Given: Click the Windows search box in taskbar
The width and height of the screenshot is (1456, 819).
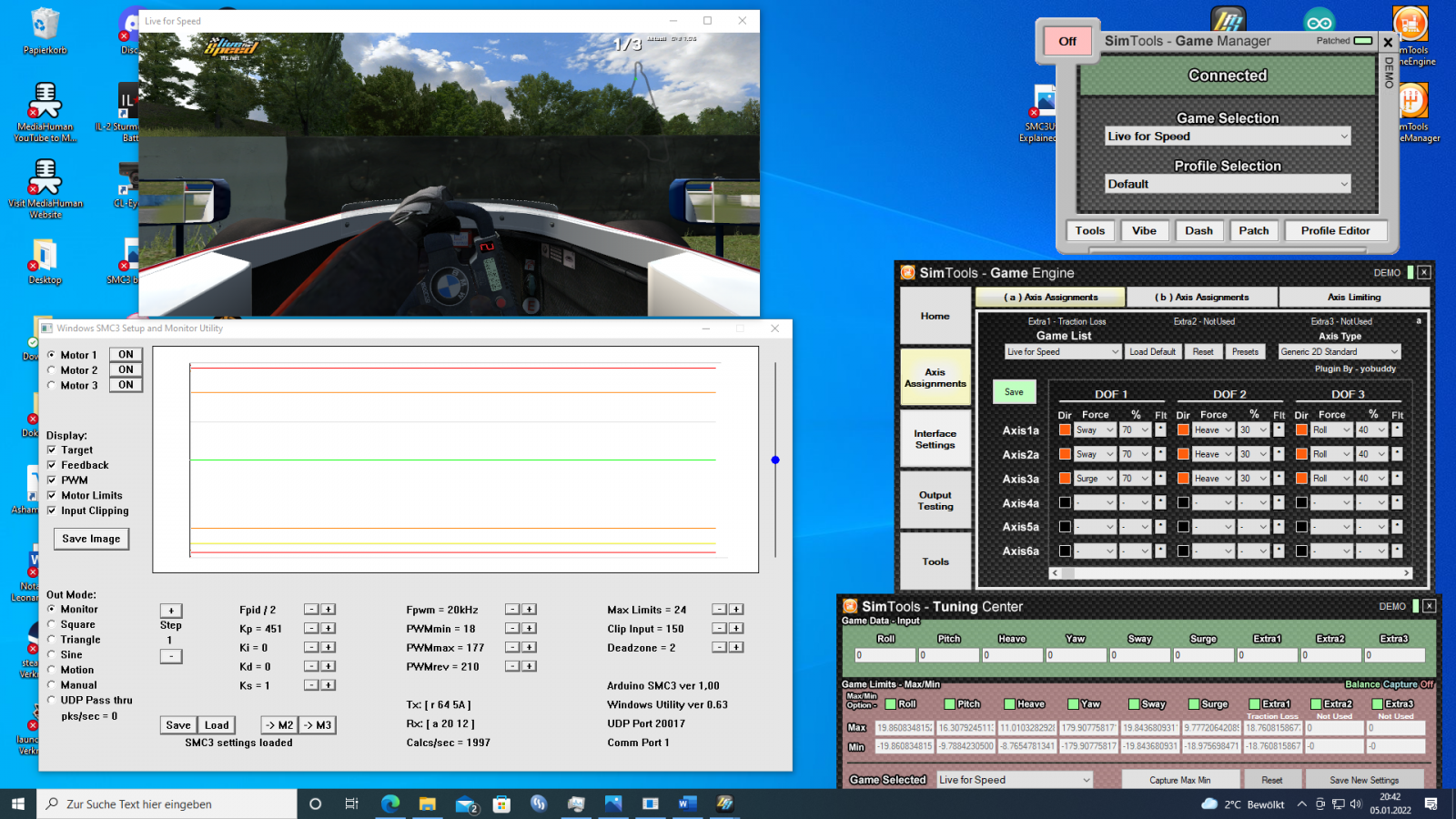Looking at the screenshot, I should pyautogui.click(x=167, y=804).
